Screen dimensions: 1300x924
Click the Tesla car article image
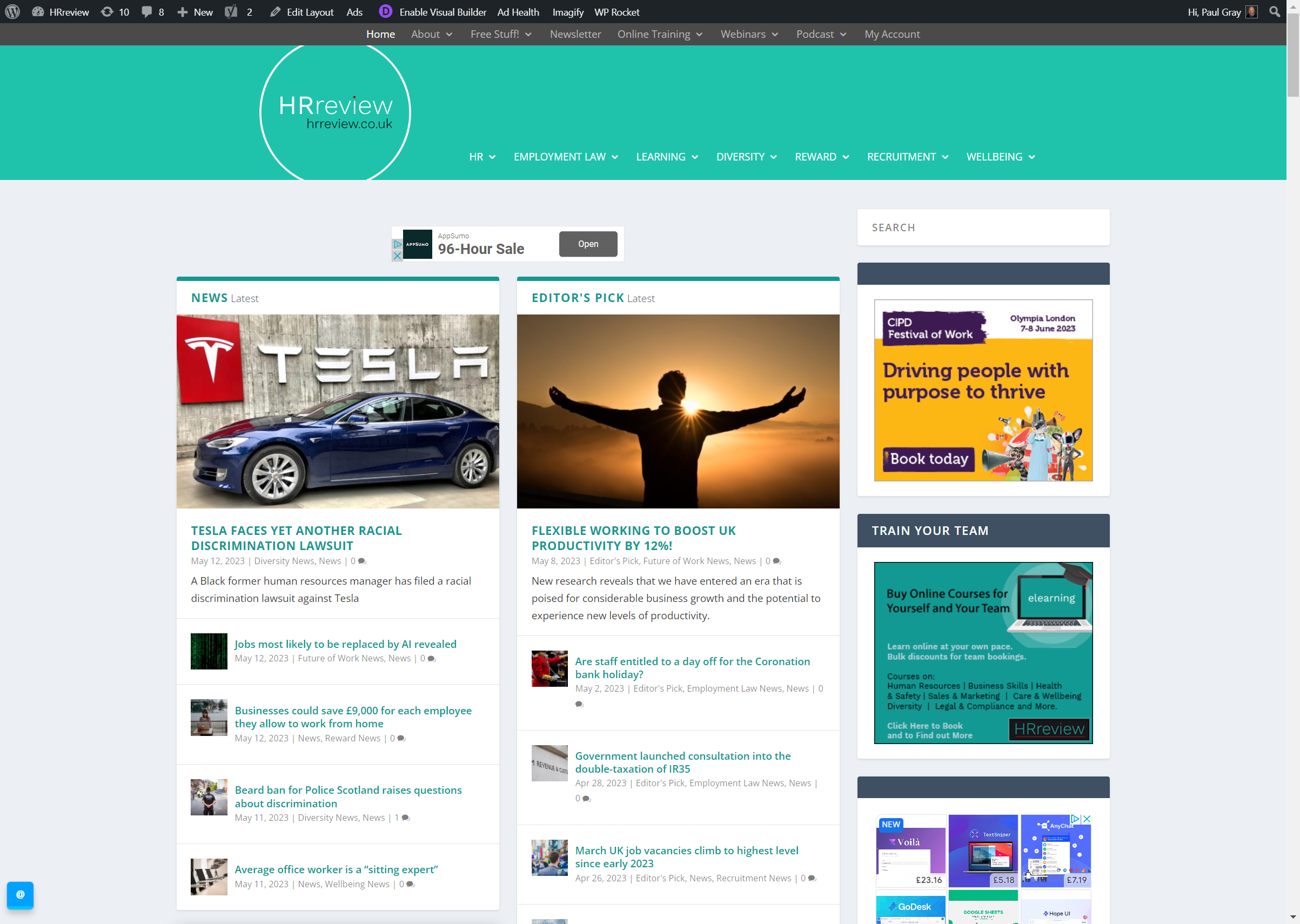(337, 411)
